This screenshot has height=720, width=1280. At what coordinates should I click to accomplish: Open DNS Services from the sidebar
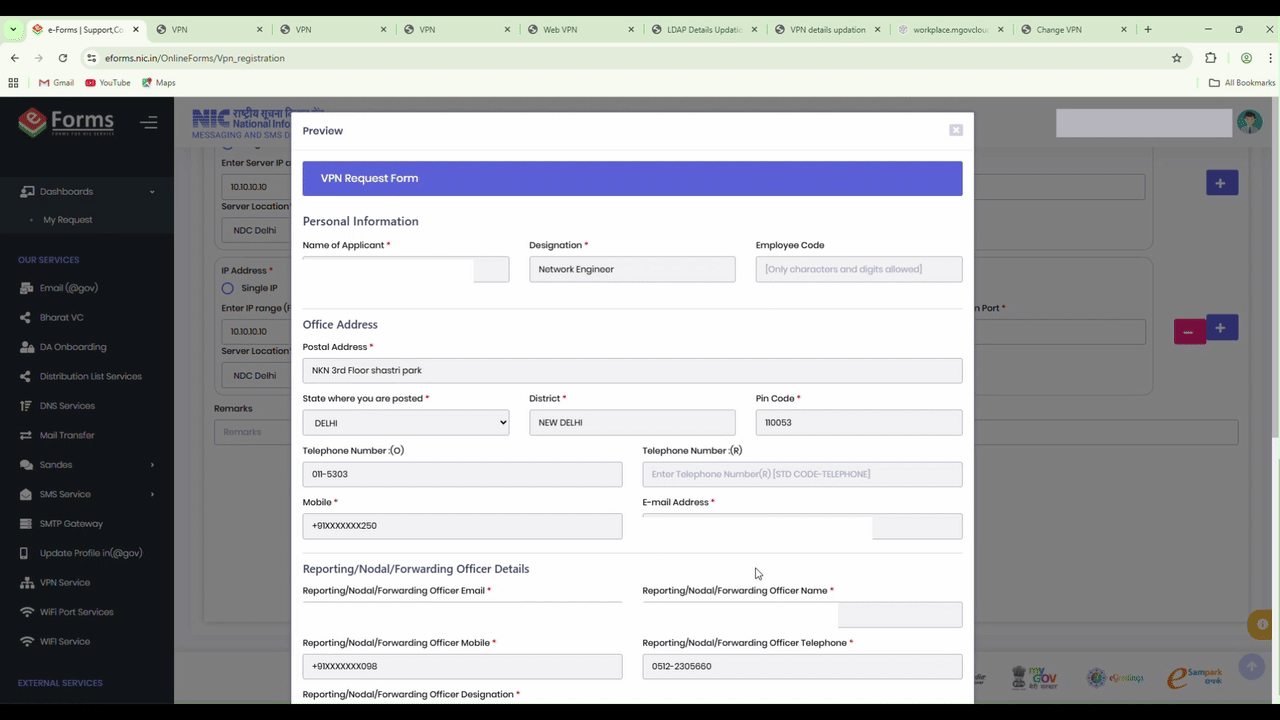pyautogui.click(x=27, y=405)
